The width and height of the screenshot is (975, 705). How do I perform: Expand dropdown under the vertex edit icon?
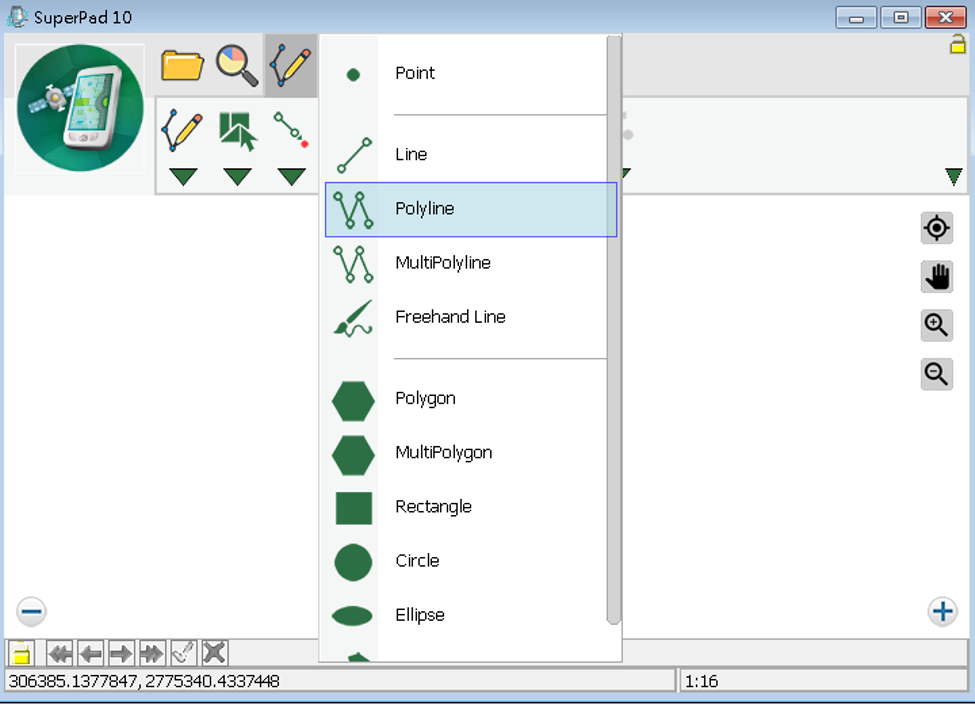click(x=292, y=177)
